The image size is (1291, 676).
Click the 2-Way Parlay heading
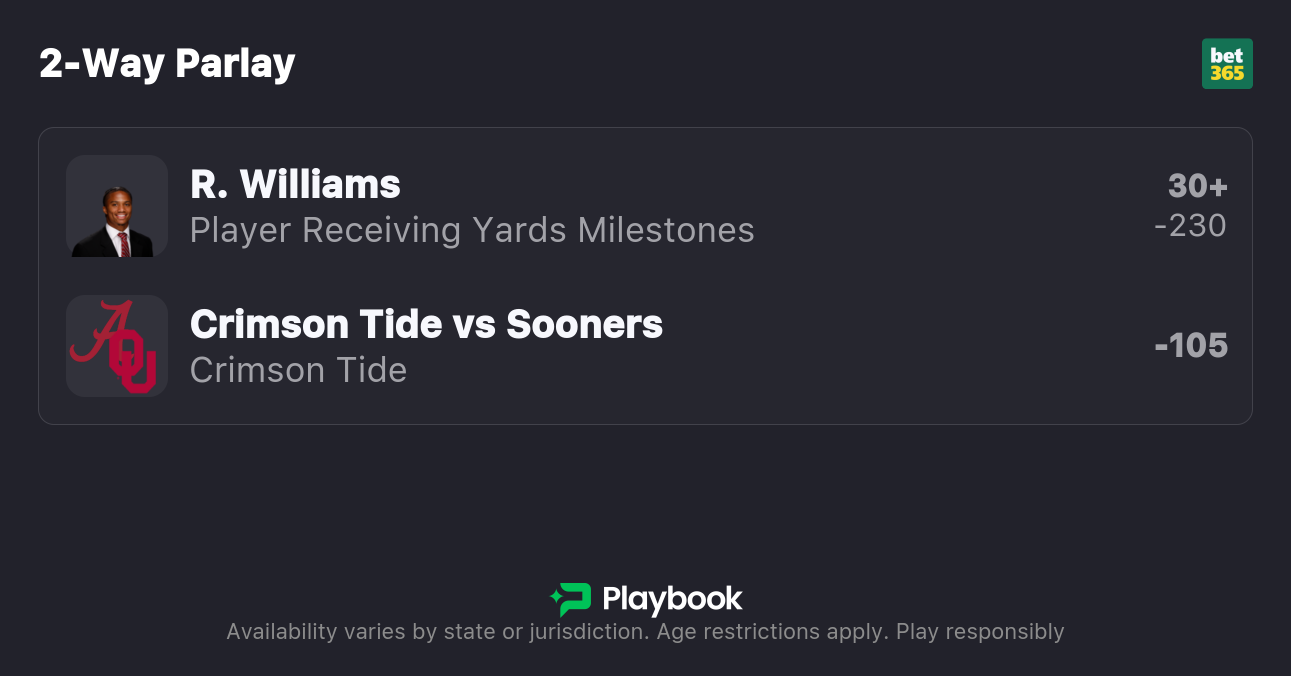point(167,64)
